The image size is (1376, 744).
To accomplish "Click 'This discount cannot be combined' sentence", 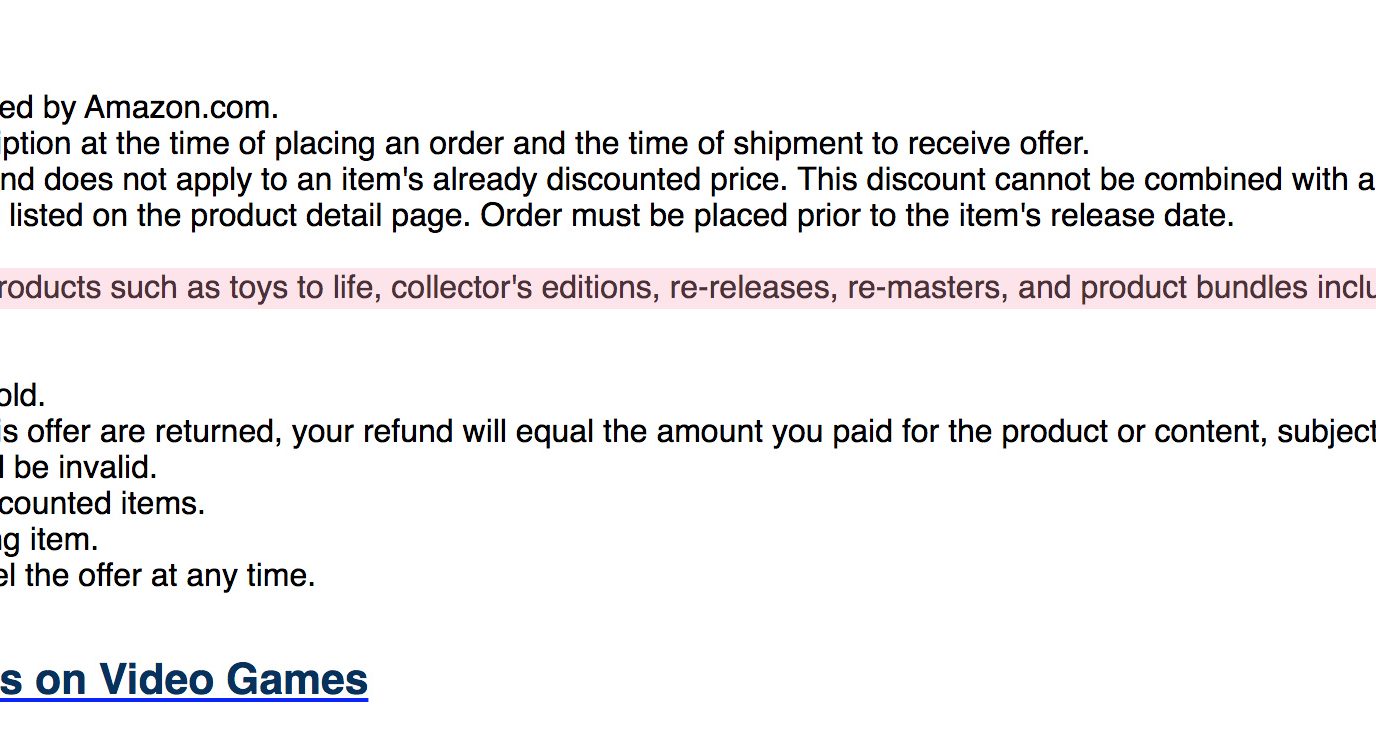I will (x=1063, y=180).
